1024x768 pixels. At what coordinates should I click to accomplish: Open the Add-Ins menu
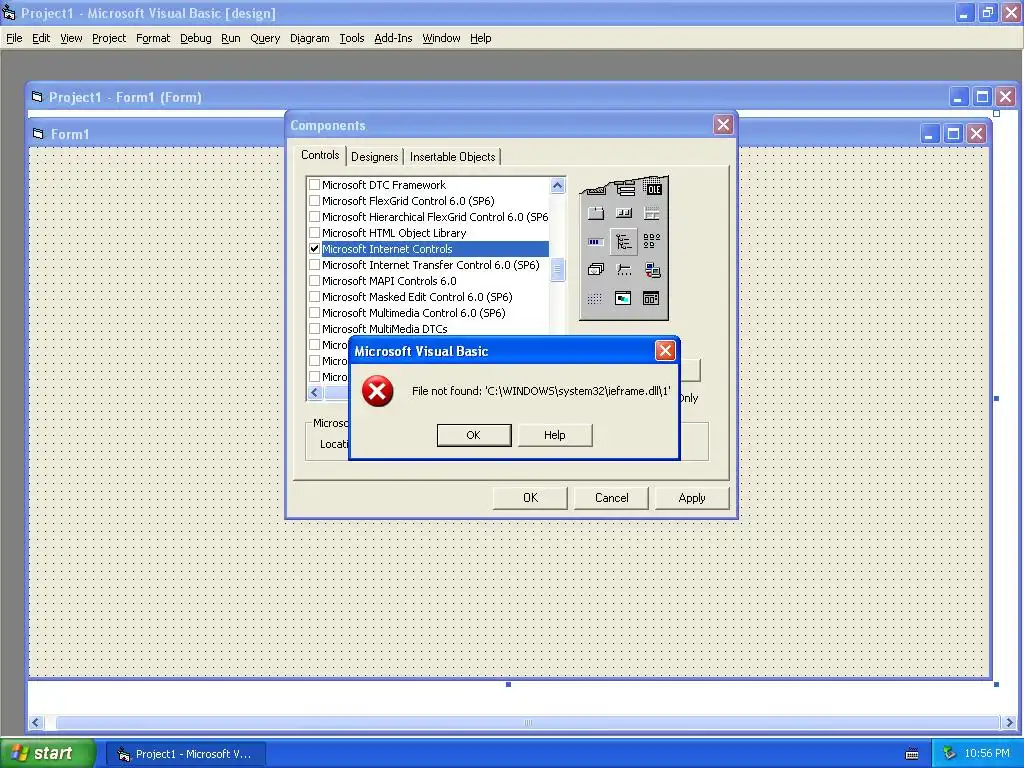click(393, 39)
